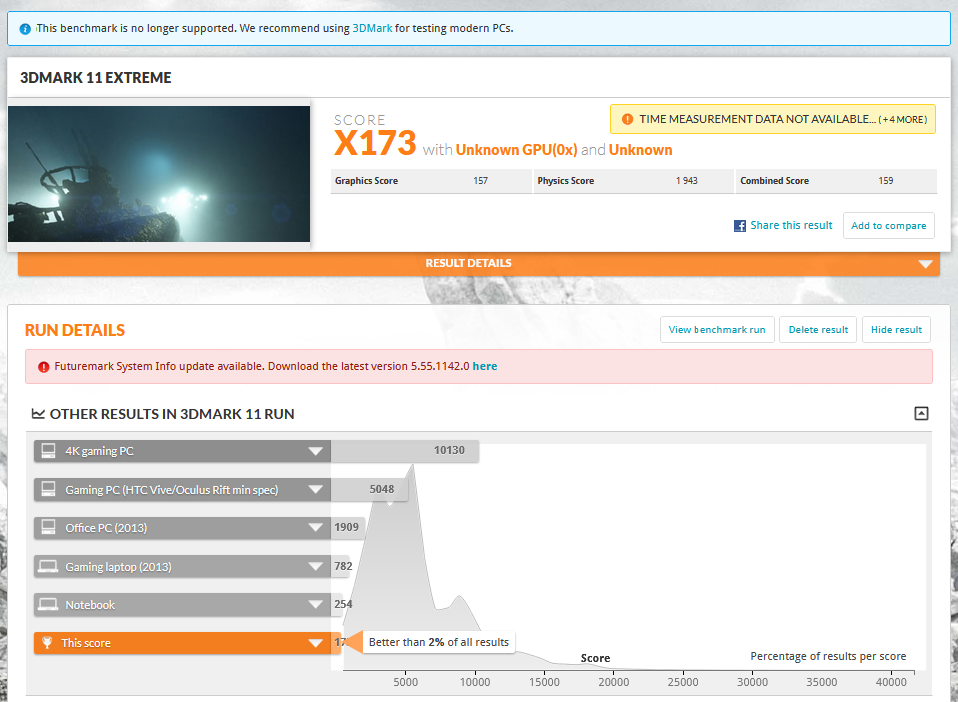Click the X173 score number
This screenshot has width=958, height=702.
(x=375, y=144)
